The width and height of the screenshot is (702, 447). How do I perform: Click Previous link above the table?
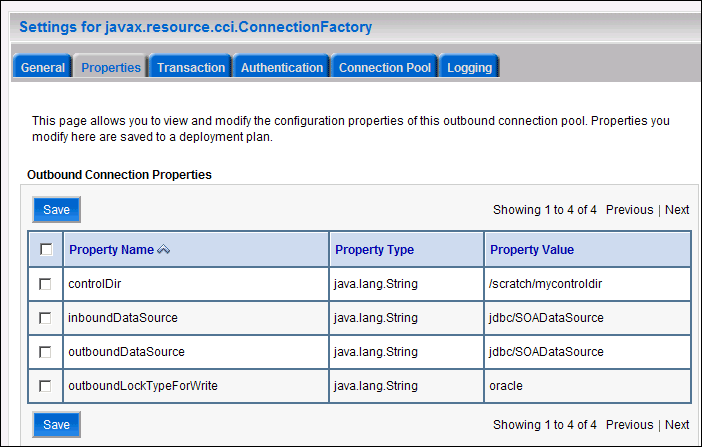629,210
